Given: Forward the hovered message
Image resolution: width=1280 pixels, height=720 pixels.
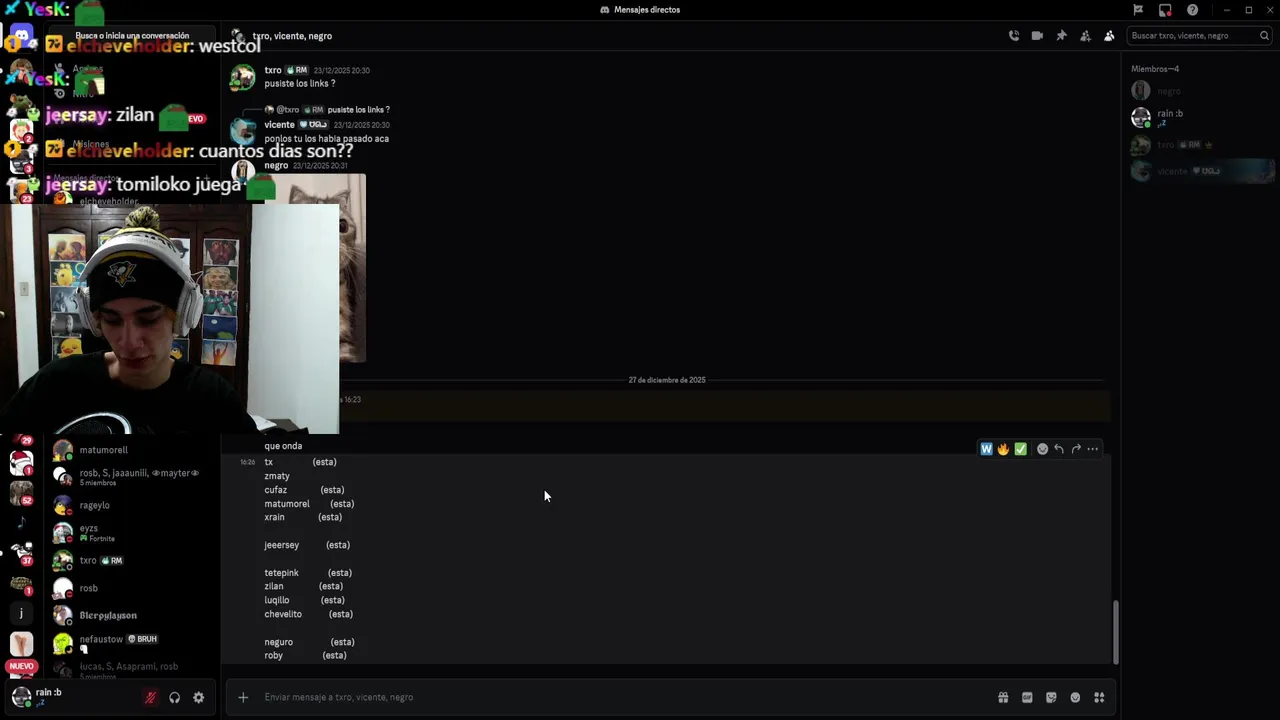Looking at the screenshot, I should tap(1076, 449).
